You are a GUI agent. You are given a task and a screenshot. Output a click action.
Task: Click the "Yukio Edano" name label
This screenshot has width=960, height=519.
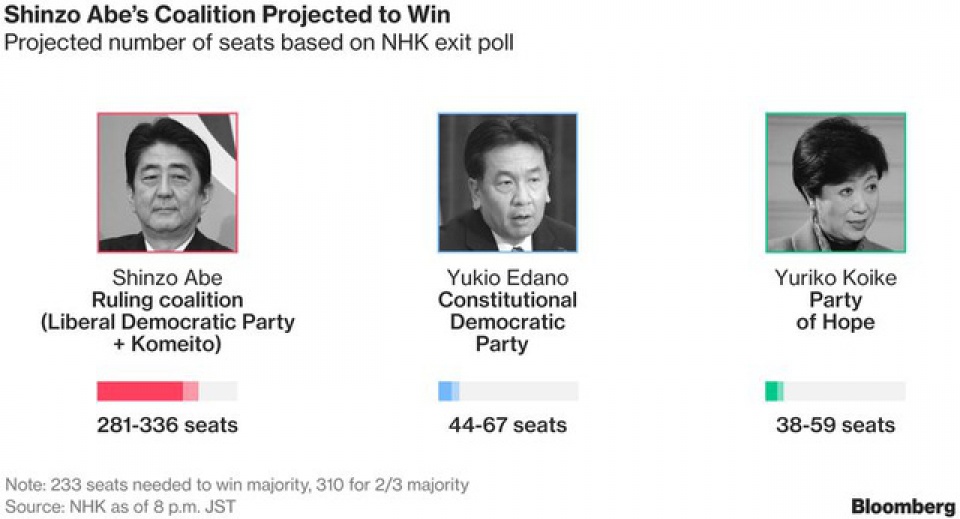click(x=507, y=277)
